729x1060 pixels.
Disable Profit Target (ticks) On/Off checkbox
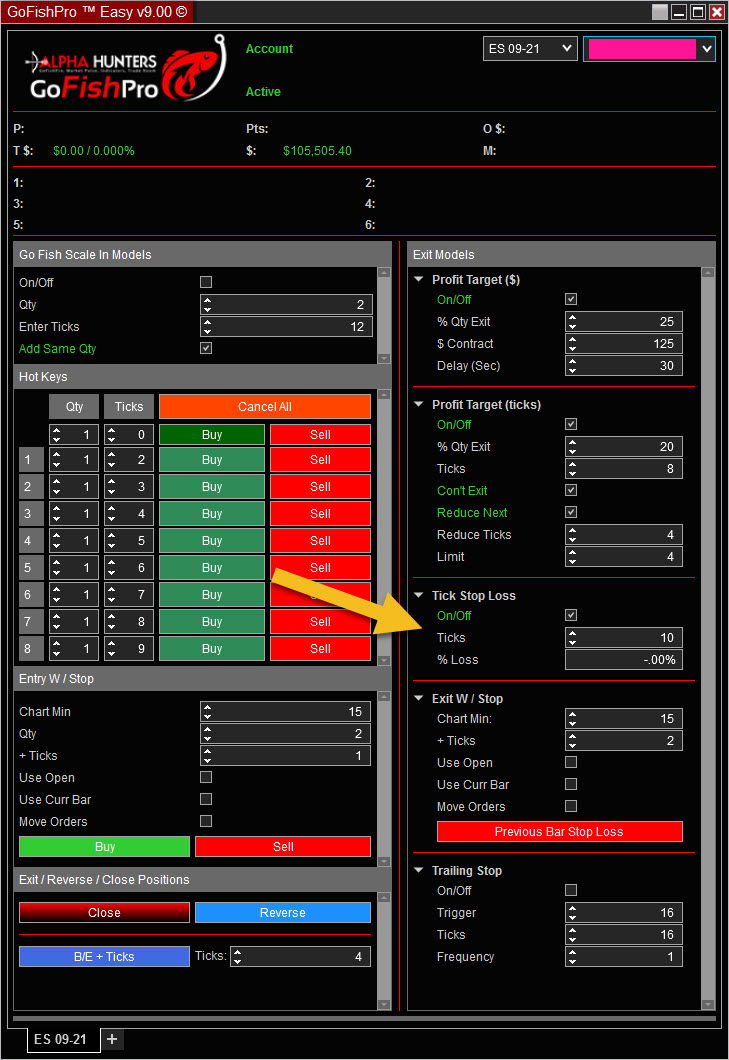[x=571, y=424]
